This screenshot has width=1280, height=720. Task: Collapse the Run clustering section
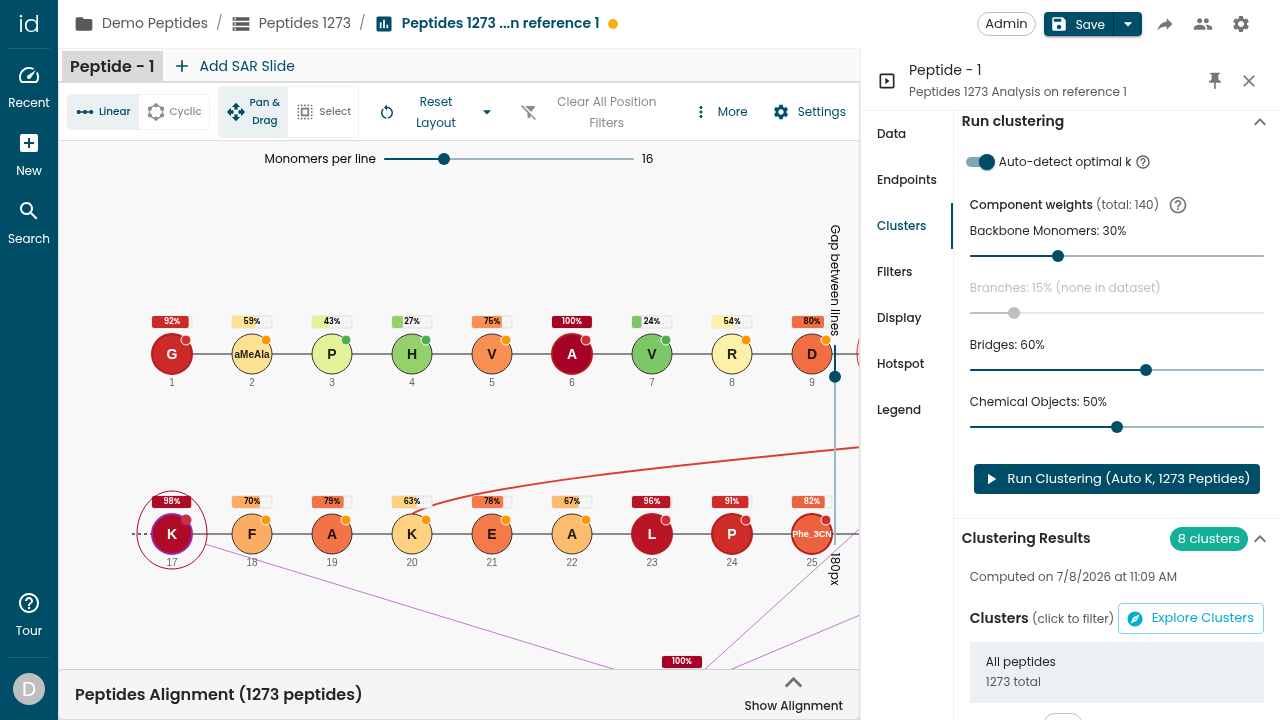pos(1260,122)
